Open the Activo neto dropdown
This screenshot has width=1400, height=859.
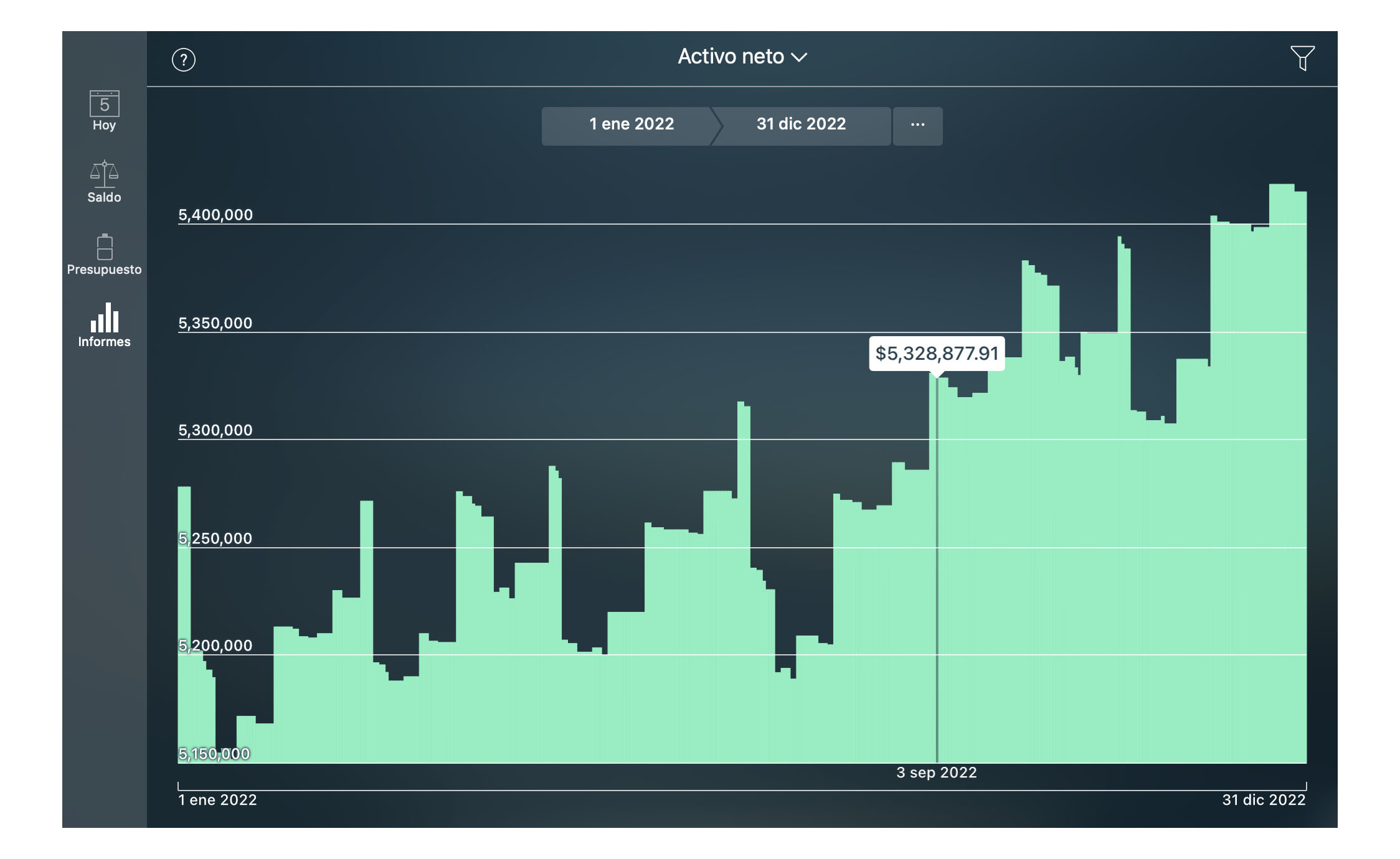click(732, 56)
